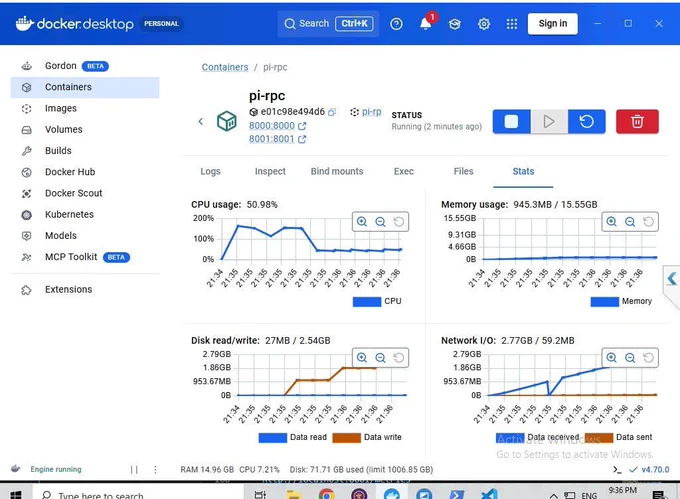The image size is (680, 499).
Task: Open the notifications bell
Action: 425,23
